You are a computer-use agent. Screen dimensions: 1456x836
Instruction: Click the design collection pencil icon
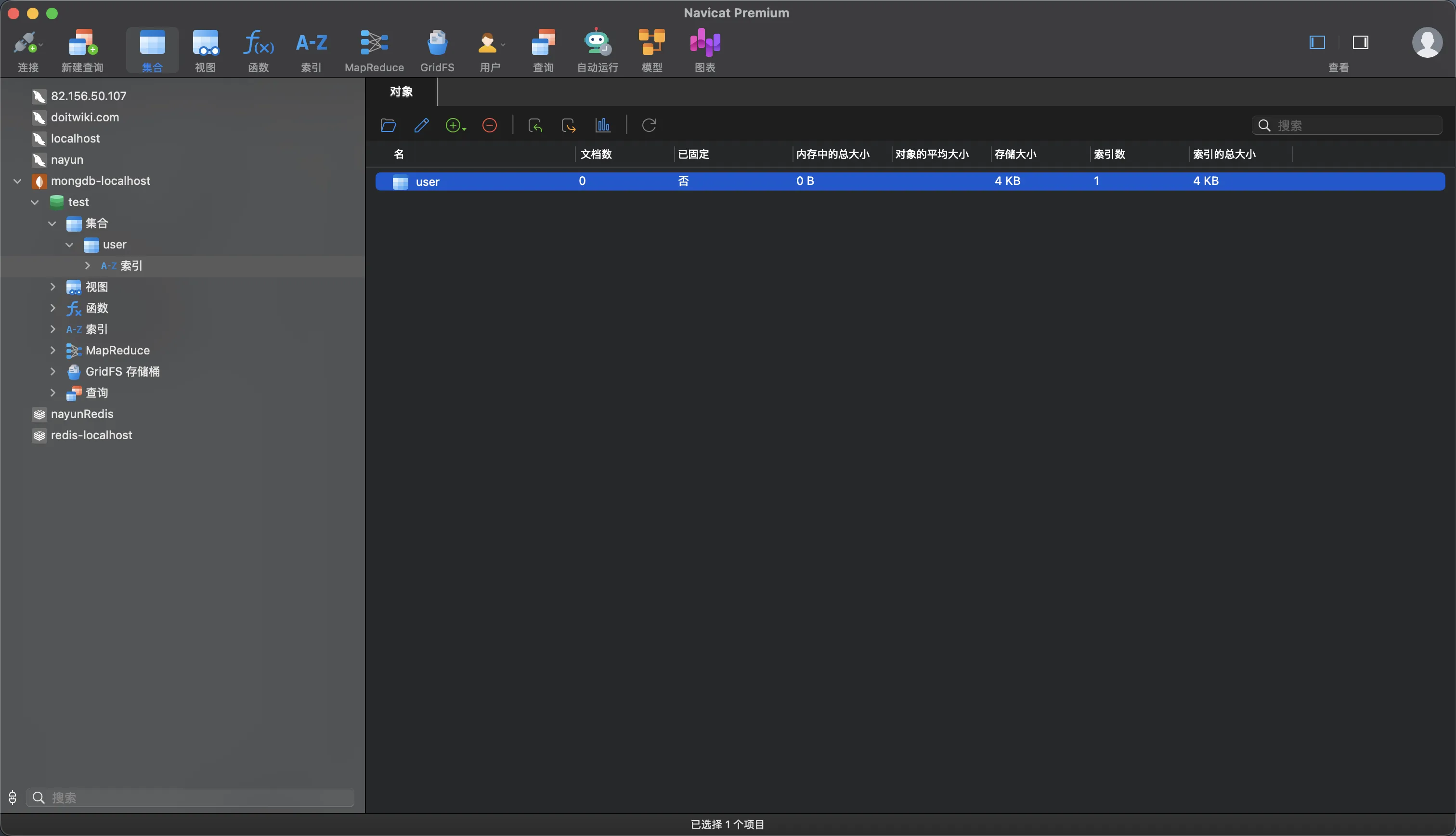[x=421, y=125]
